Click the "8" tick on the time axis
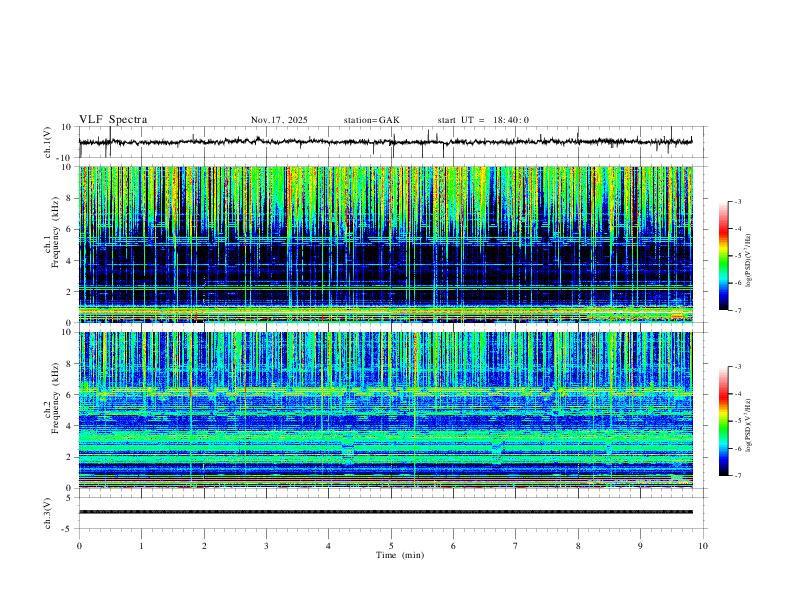The image size is (792, 612). [578, 546]
